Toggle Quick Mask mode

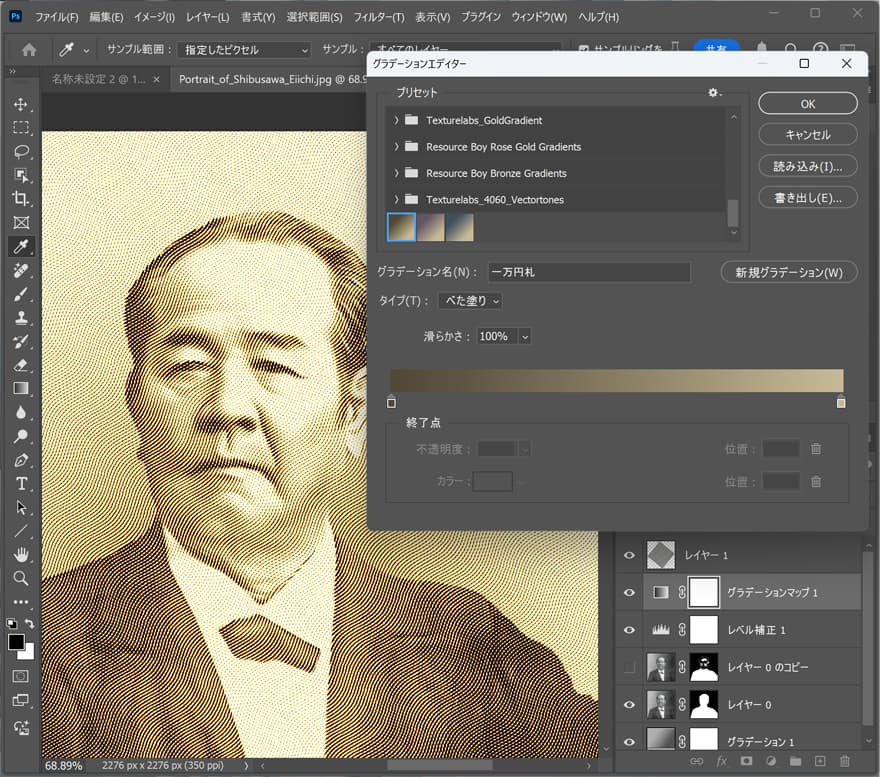(x=21, y=676)
